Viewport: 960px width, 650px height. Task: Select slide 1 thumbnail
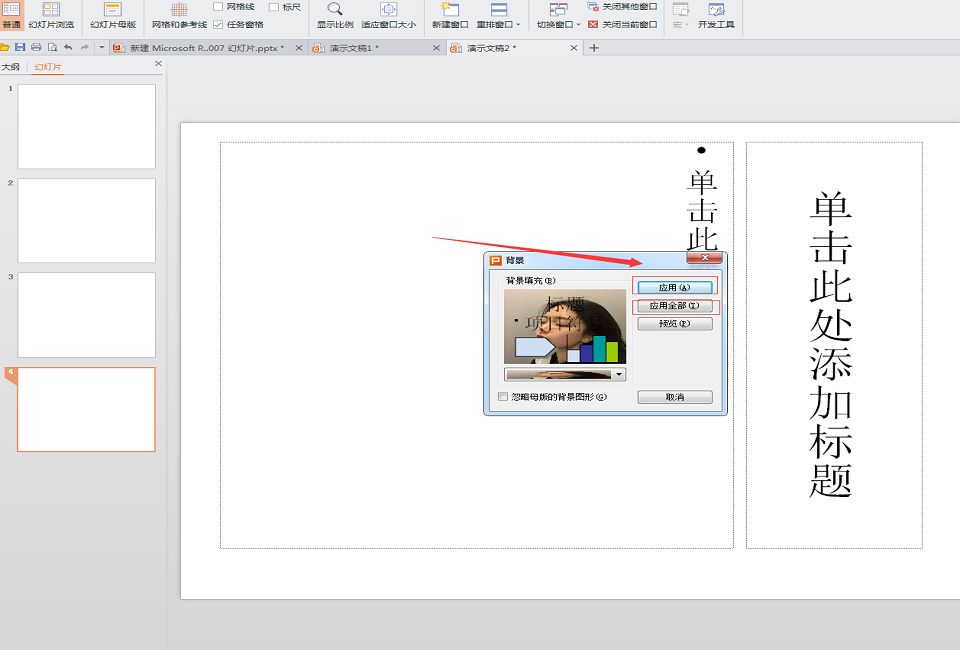pyautogui.click(x=86, y=126)
